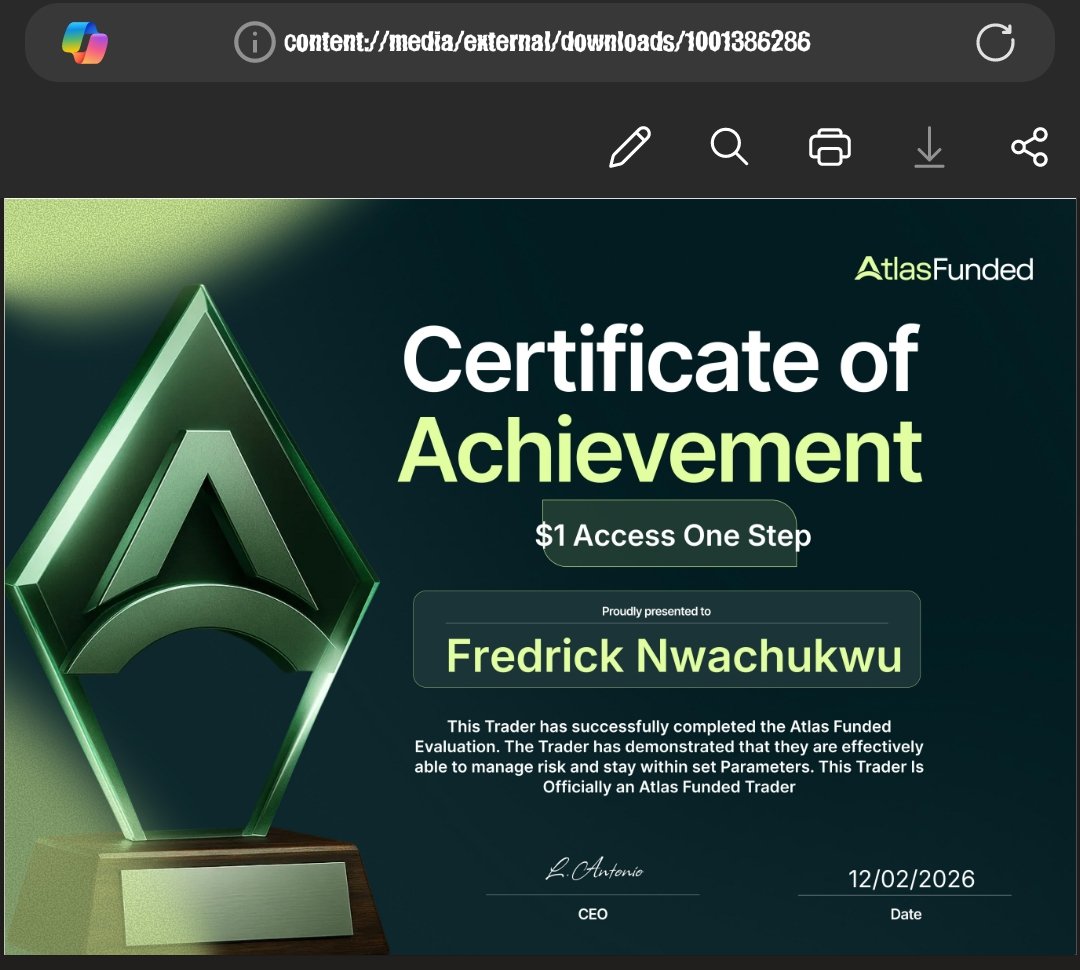Select the search magnifier icon
1080x970 pixels.
pos(730,147)
